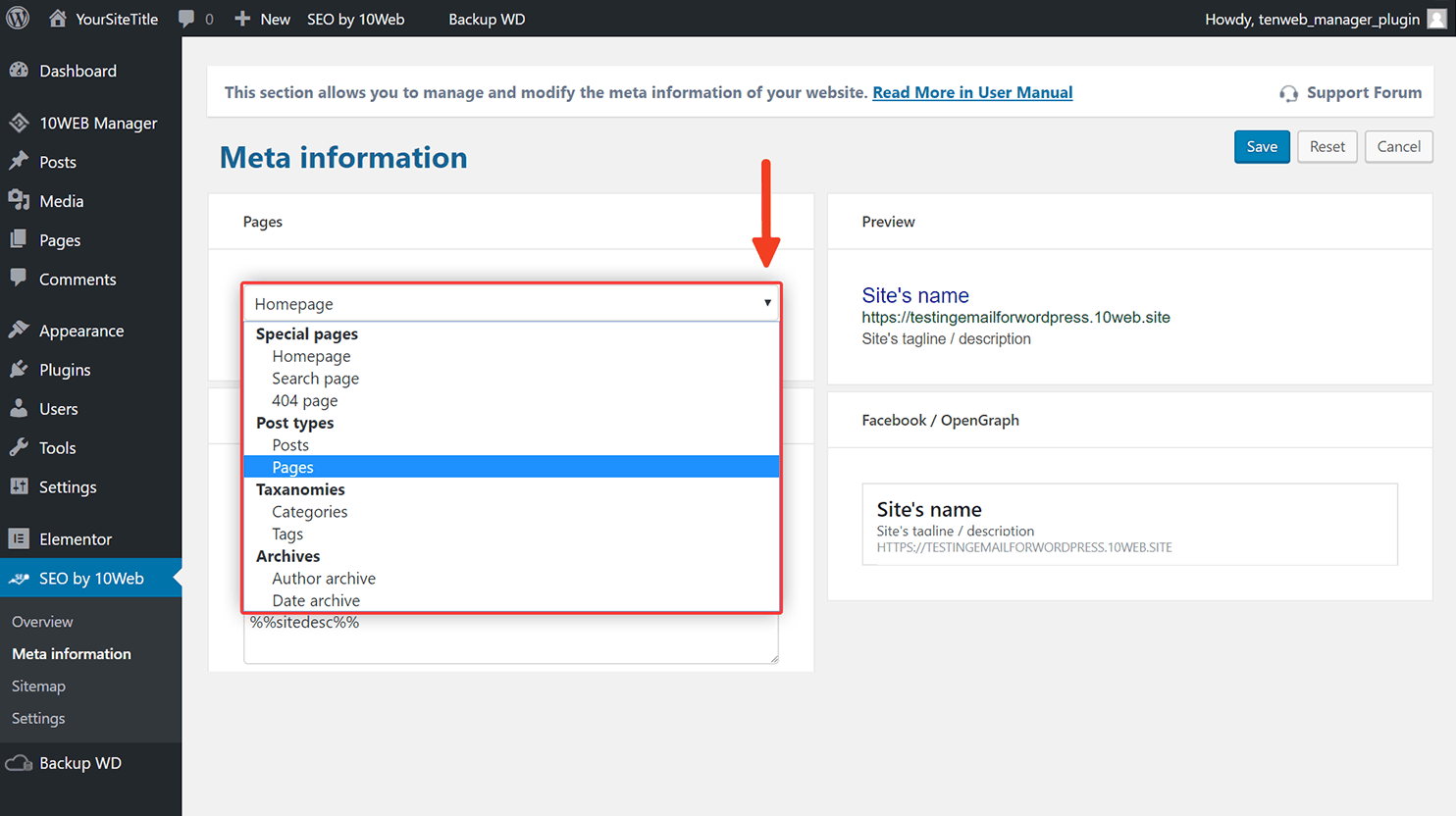Click the Cancel button

coord(1399,146)
